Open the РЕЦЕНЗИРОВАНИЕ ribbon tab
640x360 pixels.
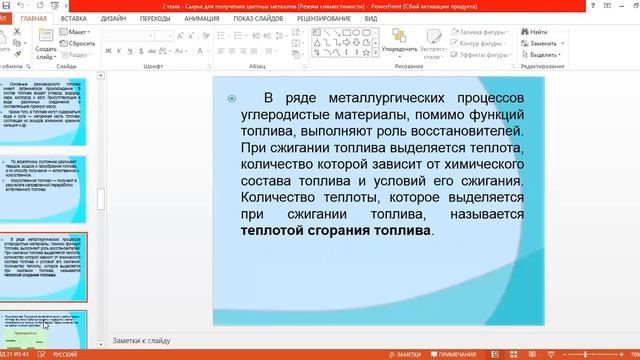[x=324, y=18]
